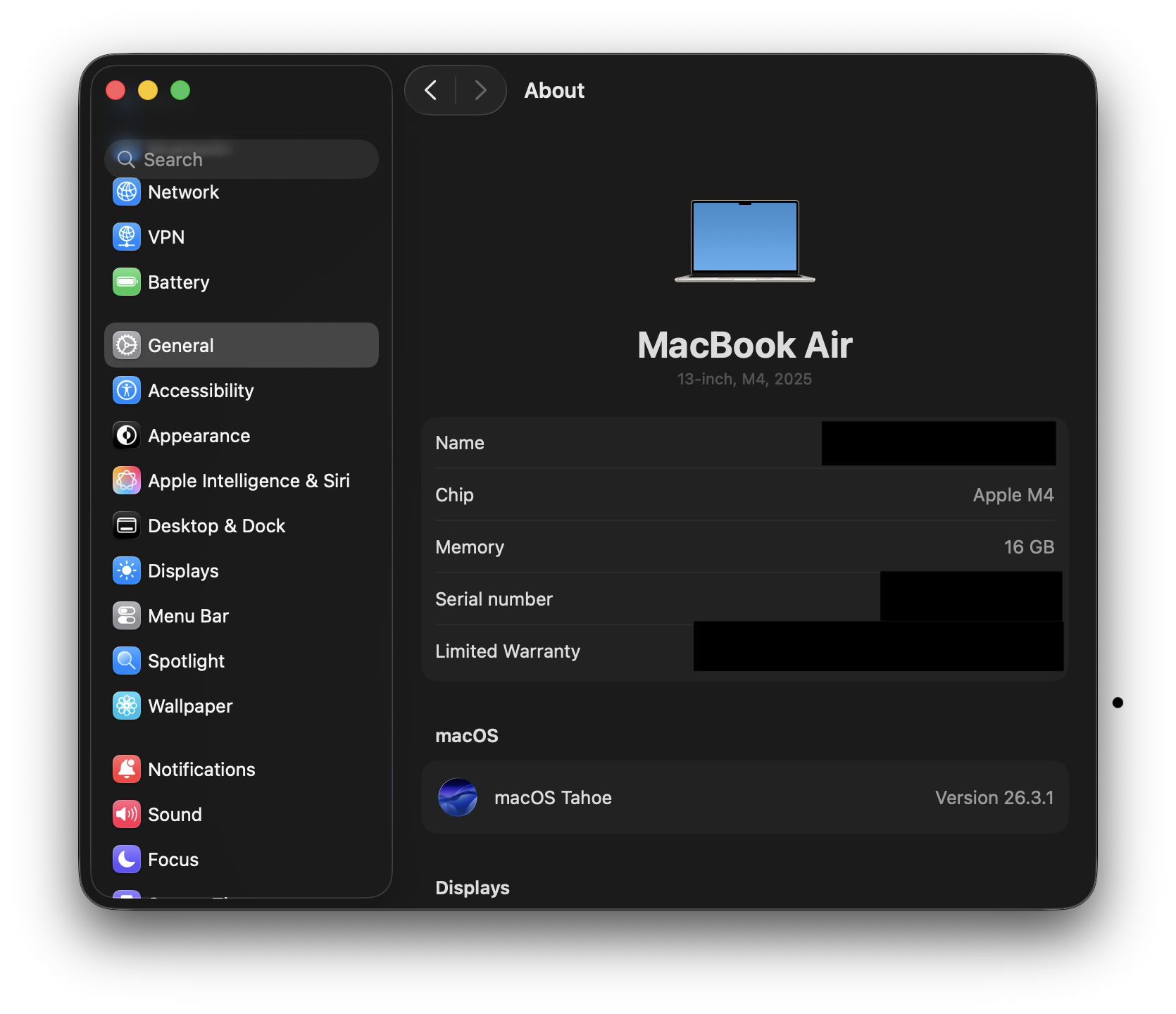Image resolution: width=1176 pixels, height=1014 pixels.
Task: Click the "13-inch, M4, 2025" subtitle
Action: [x=745, y=379]
